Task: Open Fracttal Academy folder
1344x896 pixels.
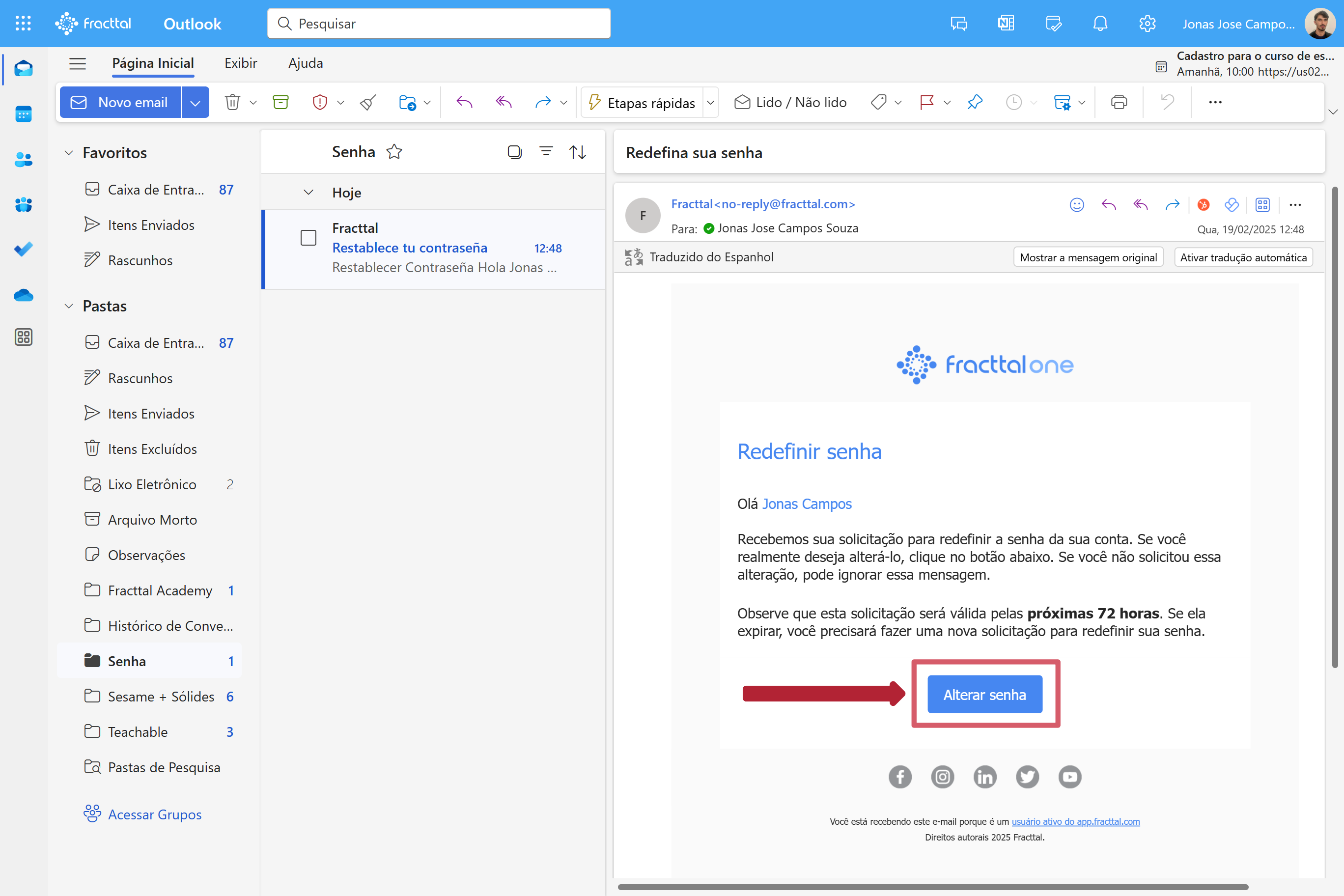Action: coord(150,590)
